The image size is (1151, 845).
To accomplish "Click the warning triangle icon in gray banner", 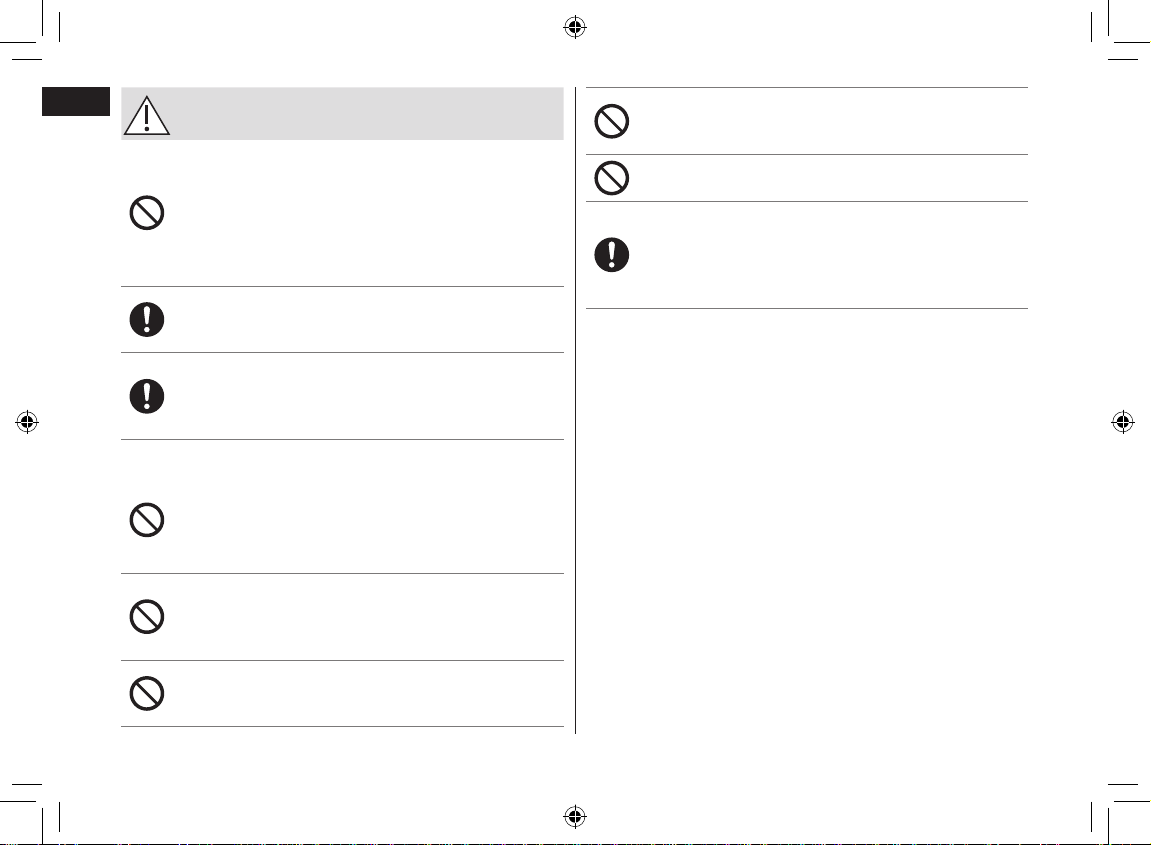I will click(147, 115).
